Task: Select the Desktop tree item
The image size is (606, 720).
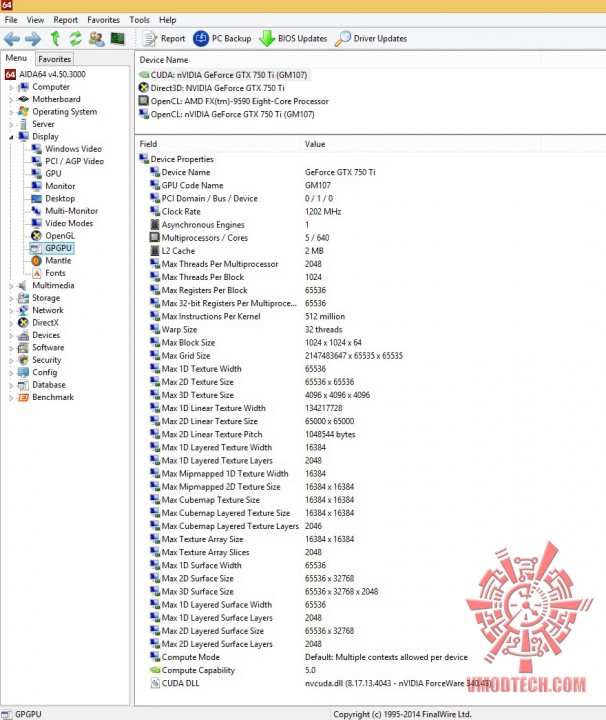Action: click(x=53, y=198)
